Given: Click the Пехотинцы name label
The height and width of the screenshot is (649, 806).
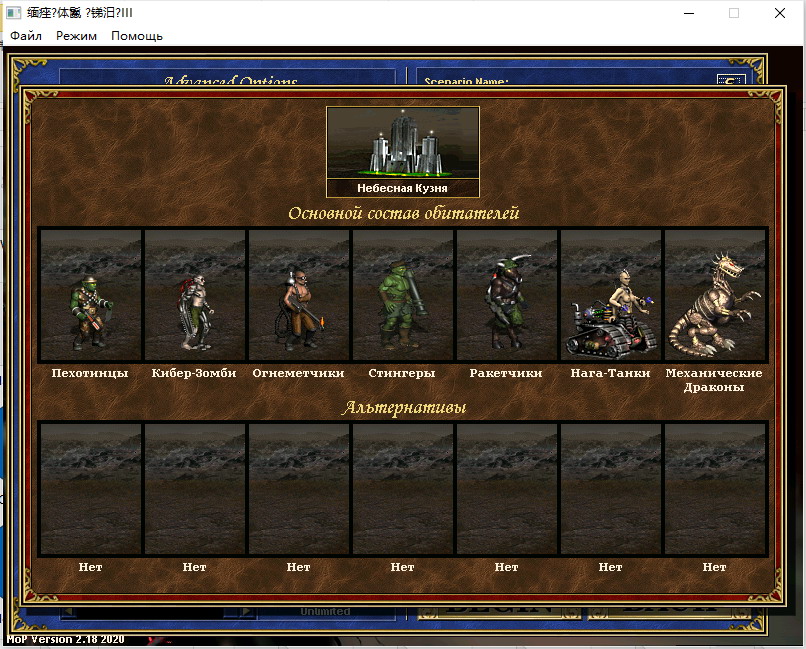Looking at the screenshot, I should point(90,373).
